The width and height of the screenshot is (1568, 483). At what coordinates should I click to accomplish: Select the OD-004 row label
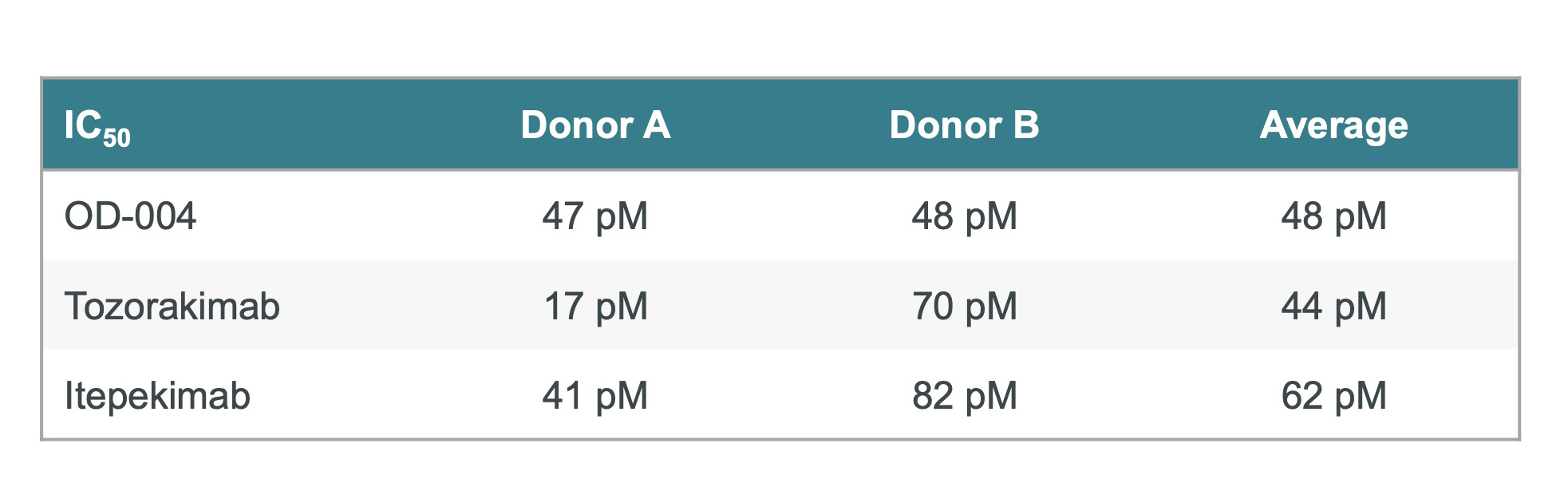pyautogui.click(x=130, y=216)
